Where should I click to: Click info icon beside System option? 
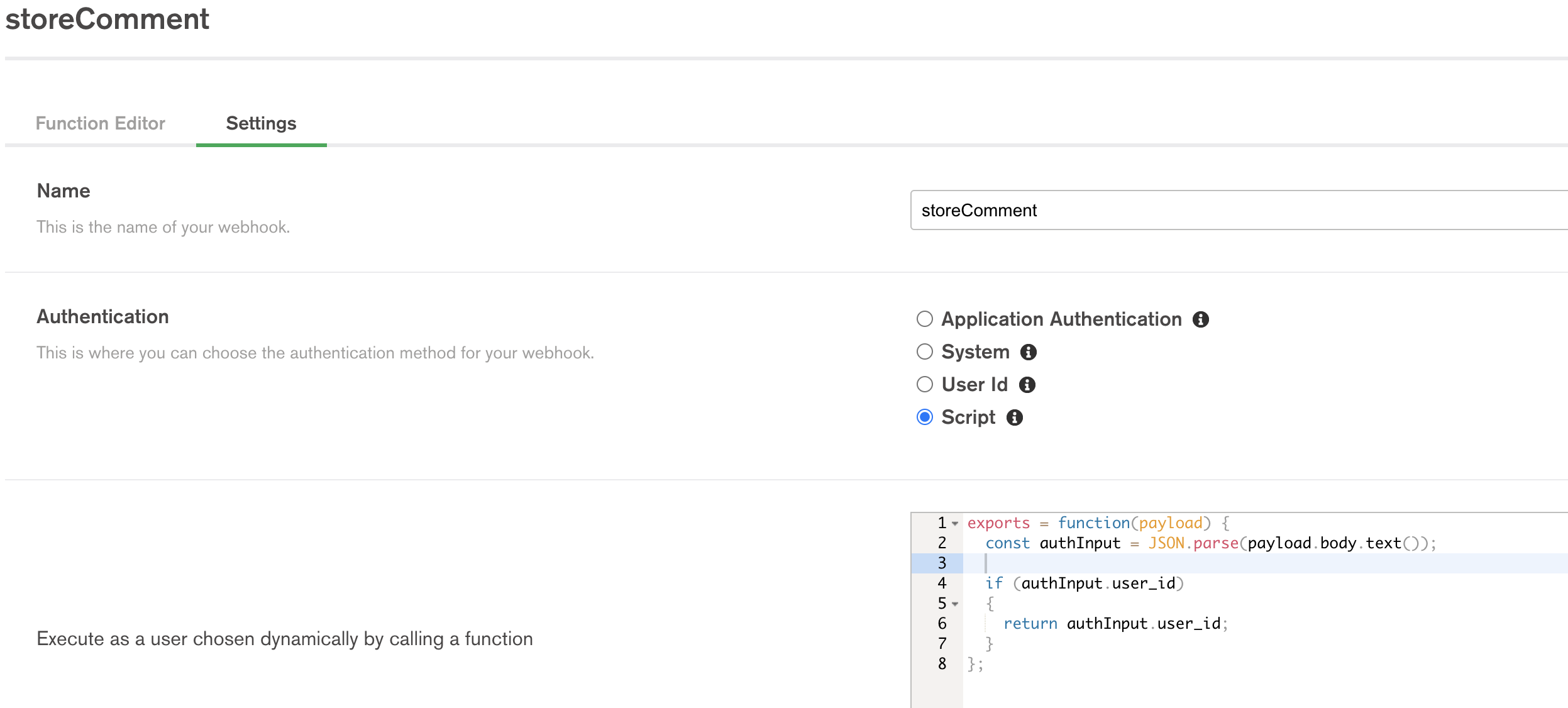pos(1028,352)
